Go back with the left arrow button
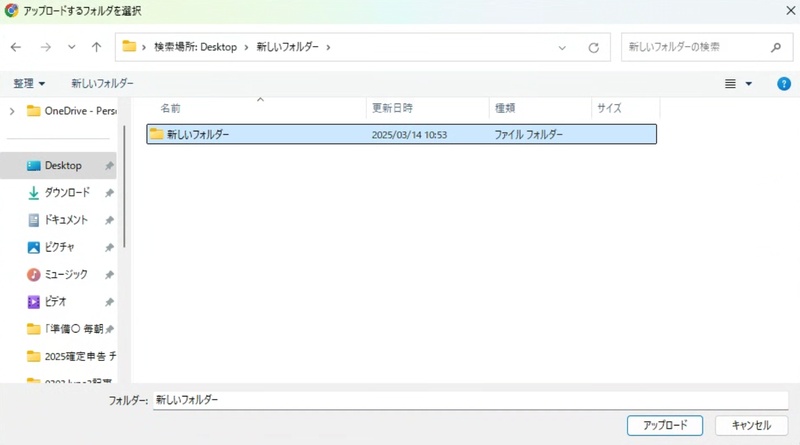800x445 pixels. pyautogui.click(x=16, y=47)
